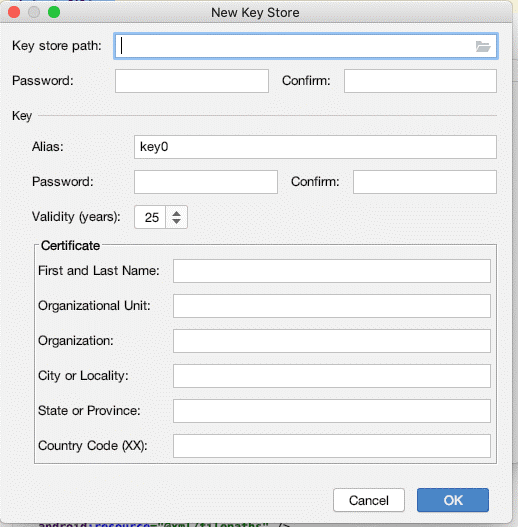The image size is (518, 527).
Task: Click the green zoom window button
Action: click(54, 12)
